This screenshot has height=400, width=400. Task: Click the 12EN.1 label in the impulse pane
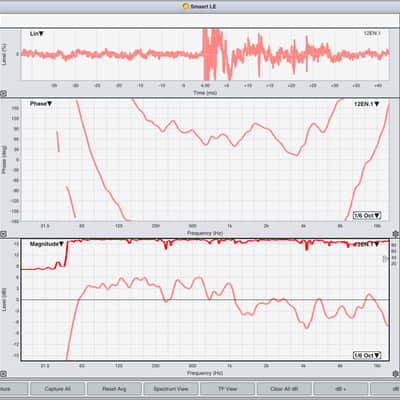(372, 33)
